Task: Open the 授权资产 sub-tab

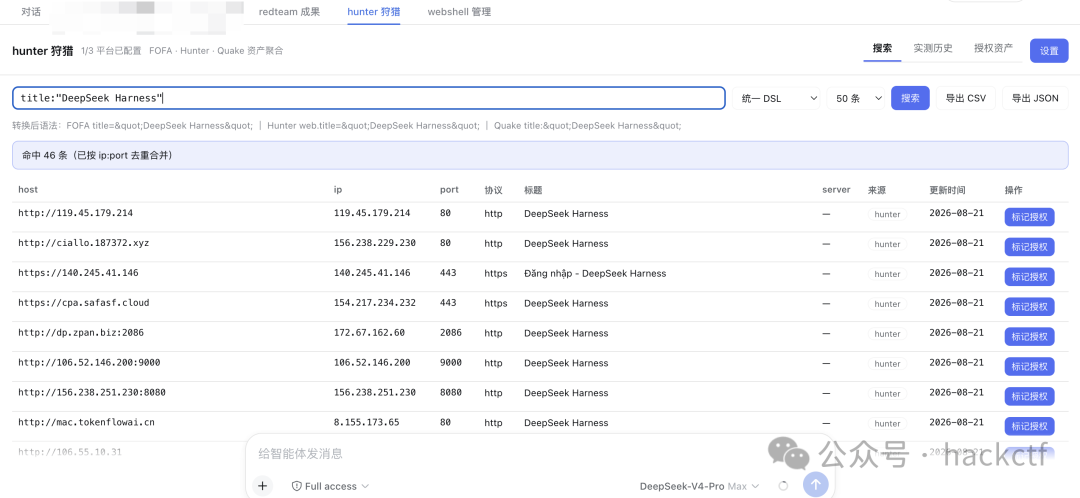Action: click(x=993, y=48)
